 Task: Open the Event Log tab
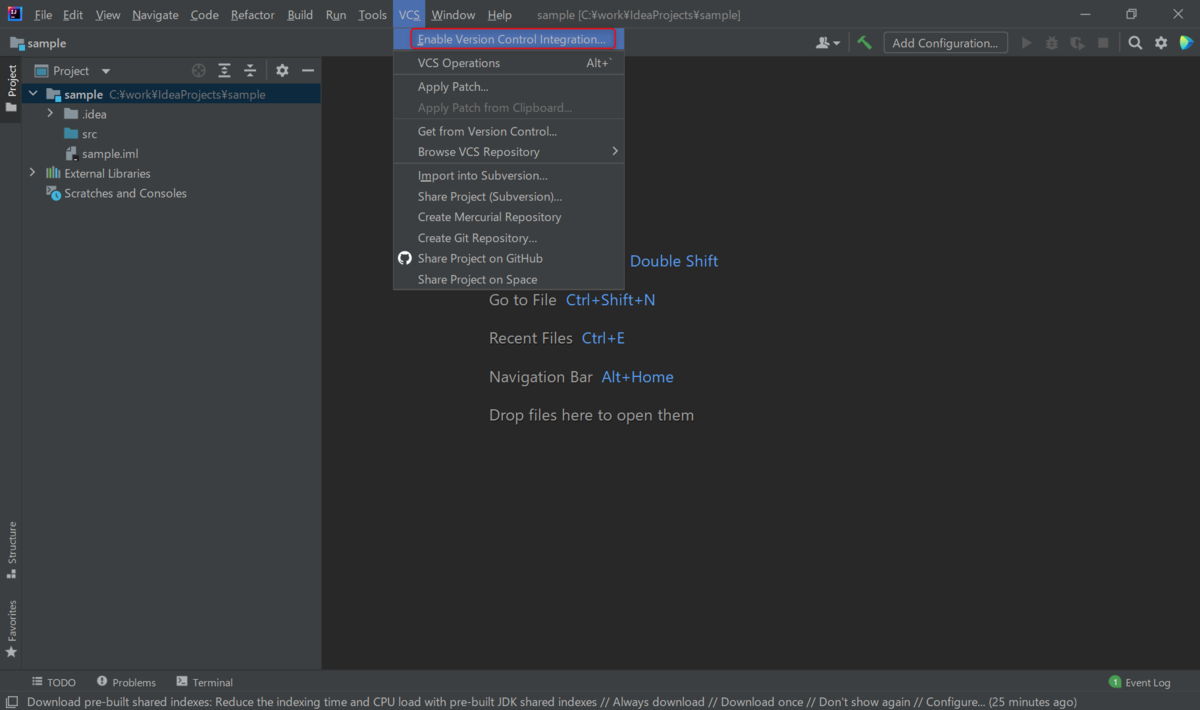(x=1140, y=682)
